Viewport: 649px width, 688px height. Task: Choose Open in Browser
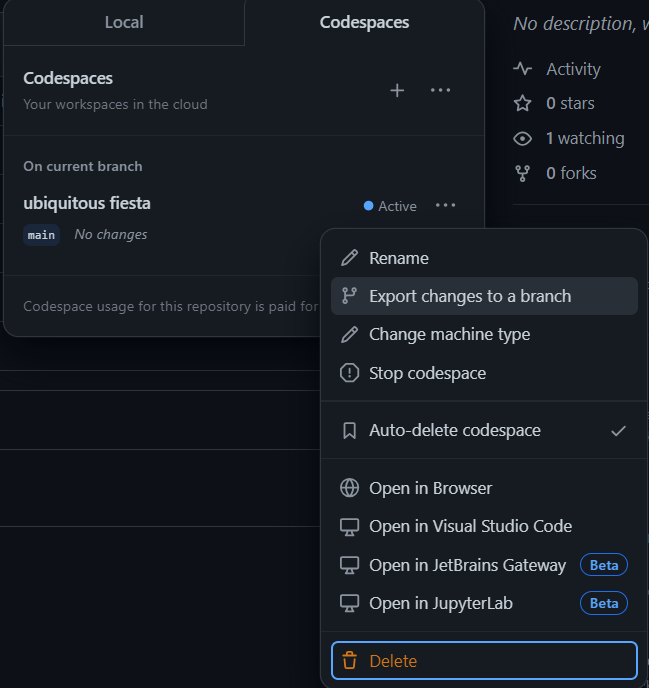tap(484, 488)
